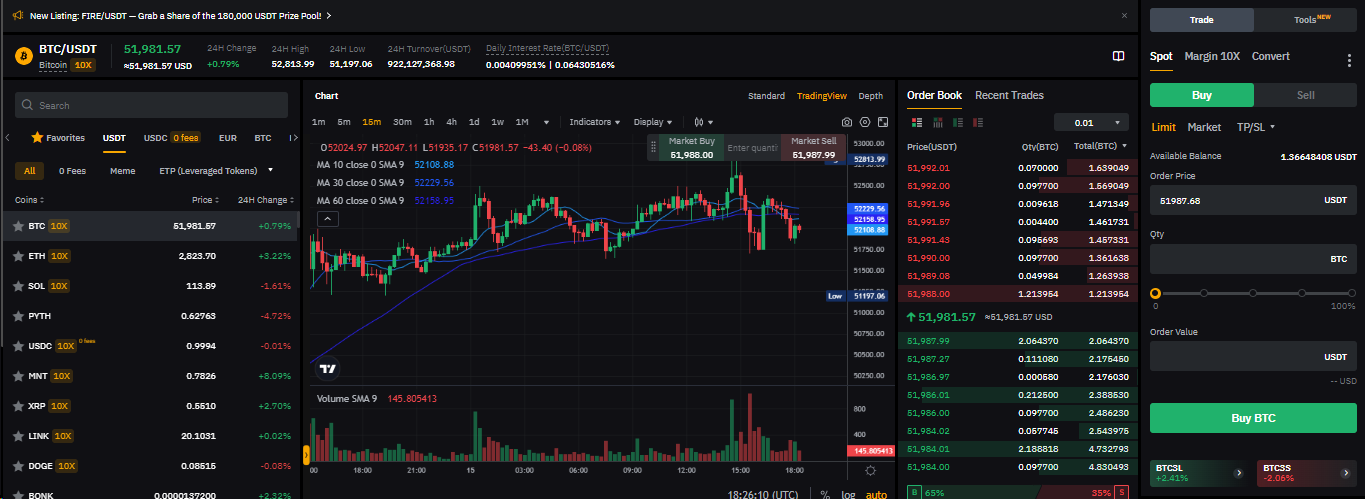Screen dimensions: 1365x499
Task: Open the three-dot menu beside Convert
Action: coord(1348,60)
